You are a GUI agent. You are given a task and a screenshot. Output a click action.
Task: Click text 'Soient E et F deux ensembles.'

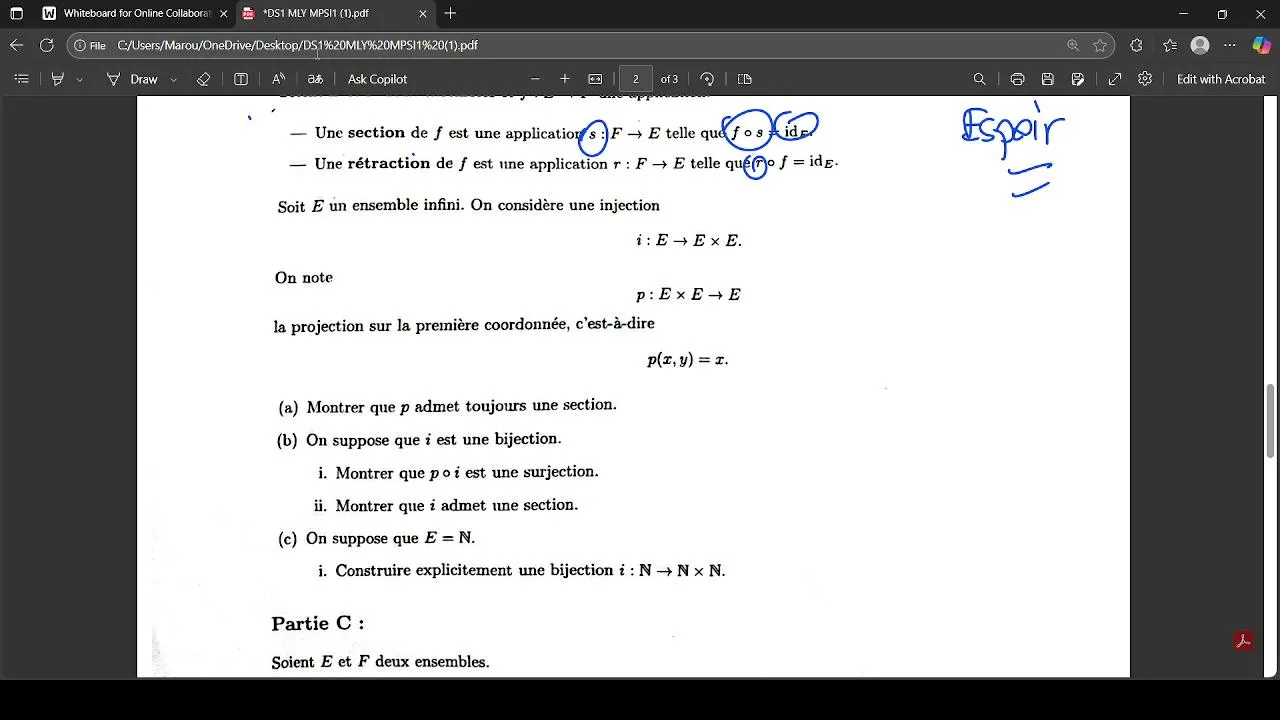pos(380,662)
